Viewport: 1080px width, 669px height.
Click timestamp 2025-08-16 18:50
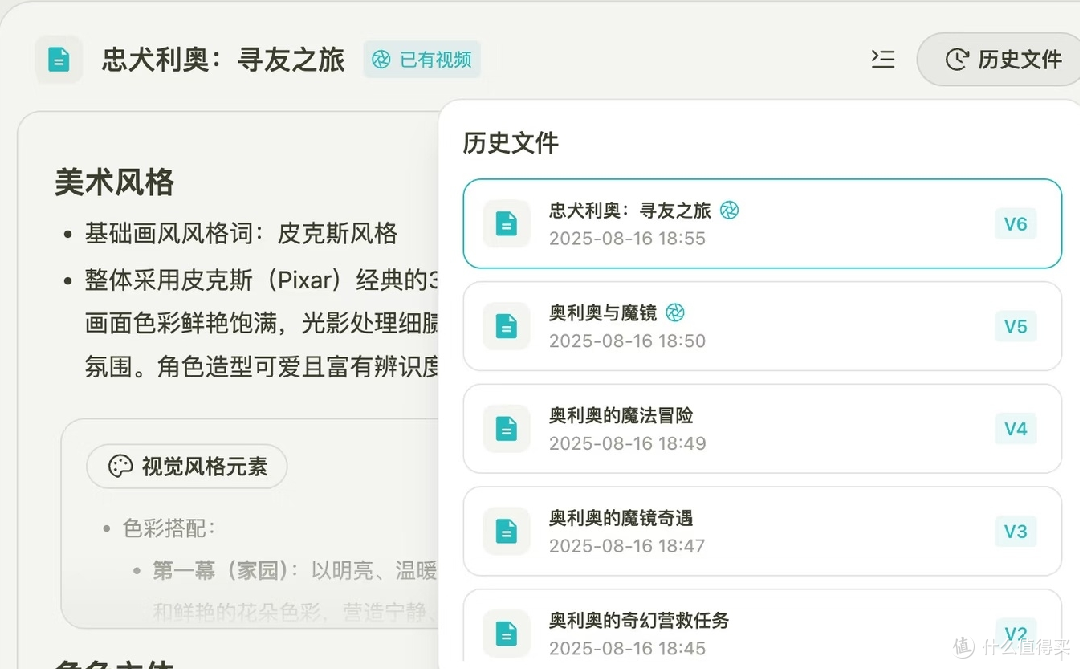point(627,341)
